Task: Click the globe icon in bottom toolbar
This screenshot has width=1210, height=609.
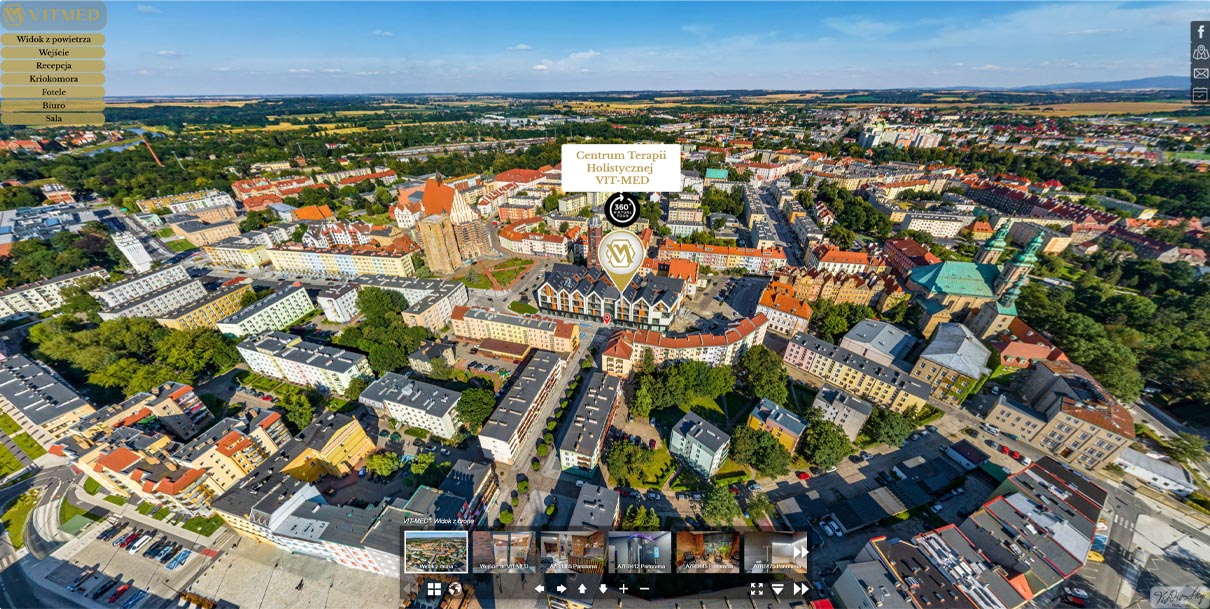Action: (455, 589)
